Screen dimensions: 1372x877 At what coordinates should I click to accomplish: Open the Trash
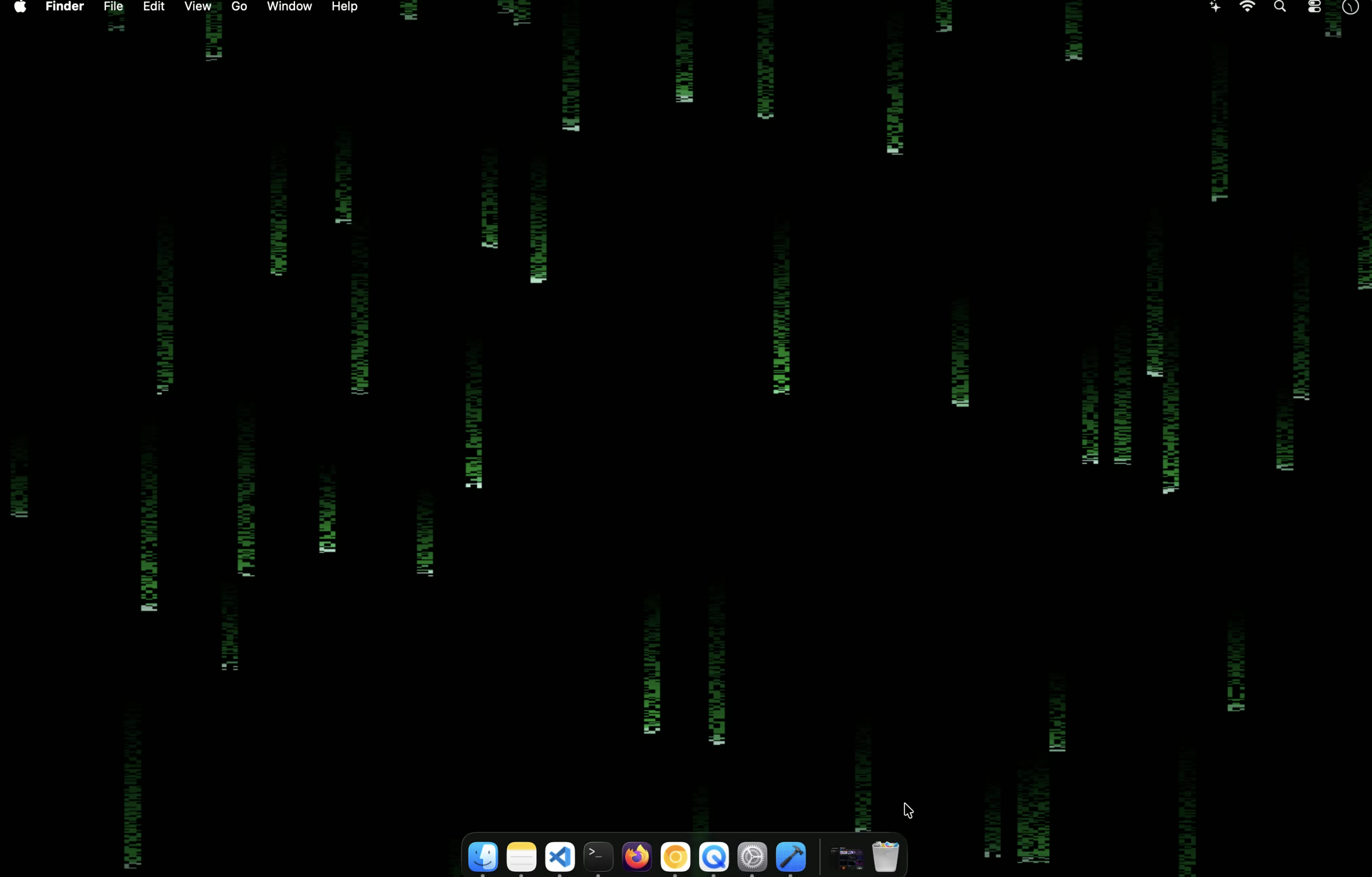pos(885,857)
